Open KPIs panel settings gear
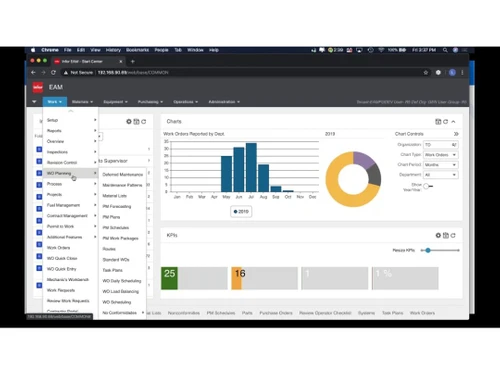The image size is (500, 375). tap(438, 235)
